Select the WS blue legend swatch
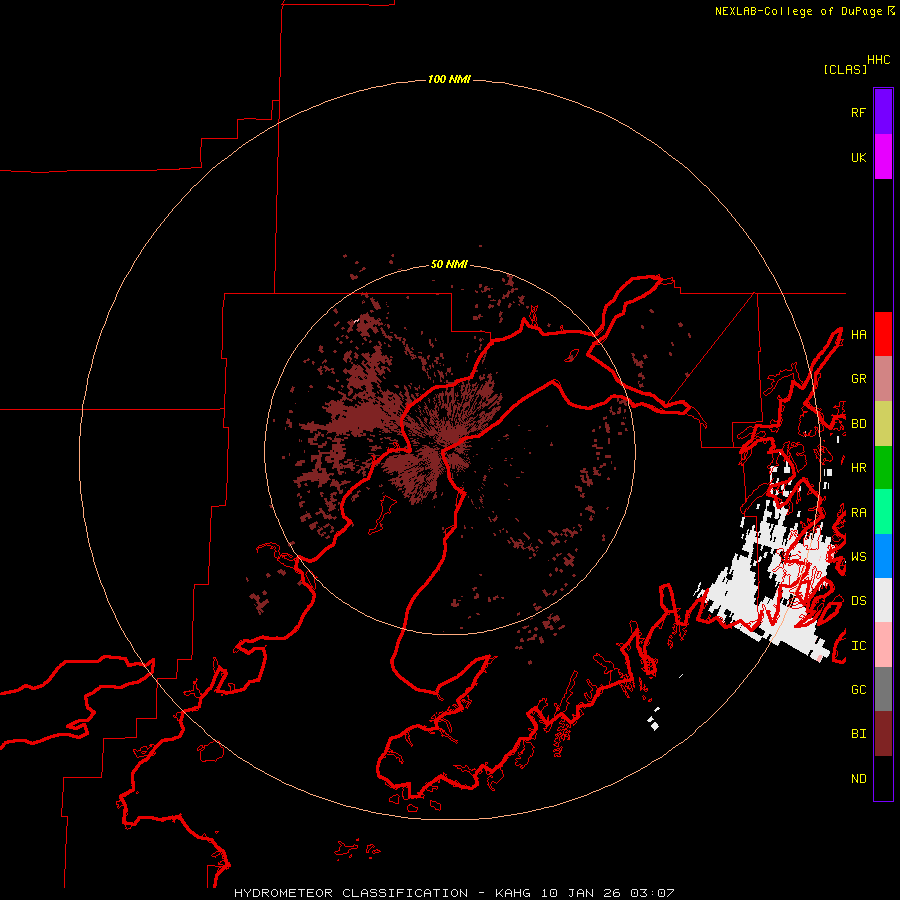900x900 pixels. click(x=883, y=556)
